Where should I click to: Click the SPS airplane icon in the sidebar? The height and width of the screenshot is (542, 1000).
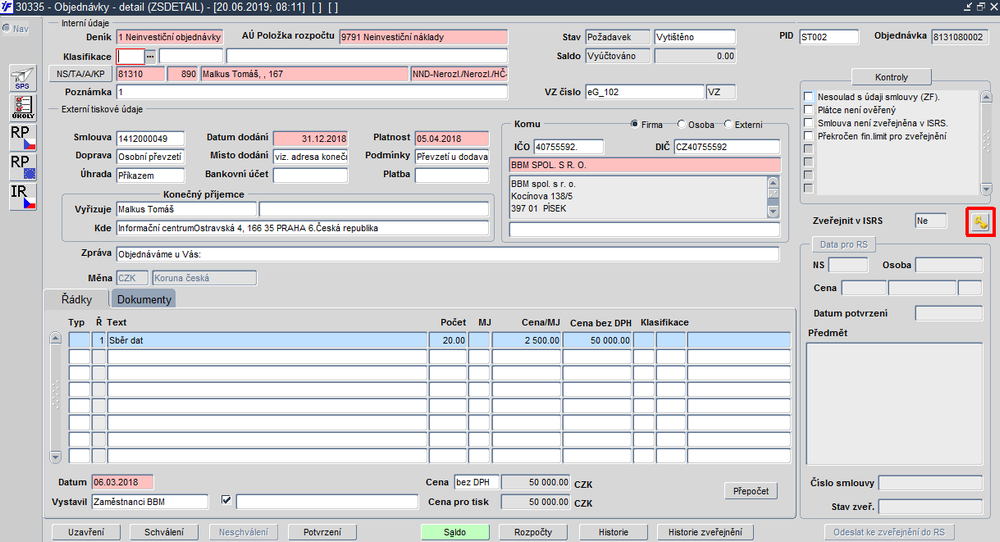[22, 78]
